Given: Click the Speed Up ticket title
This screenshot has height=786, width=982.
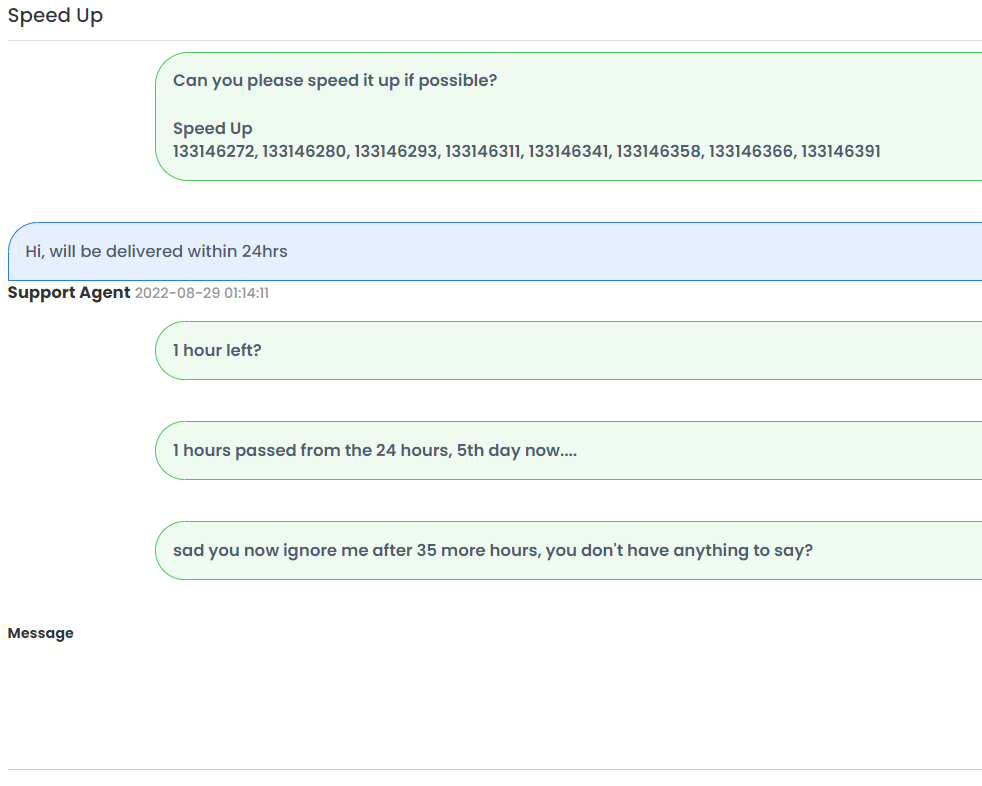Looking at the screenshot, I should (55, 16).
